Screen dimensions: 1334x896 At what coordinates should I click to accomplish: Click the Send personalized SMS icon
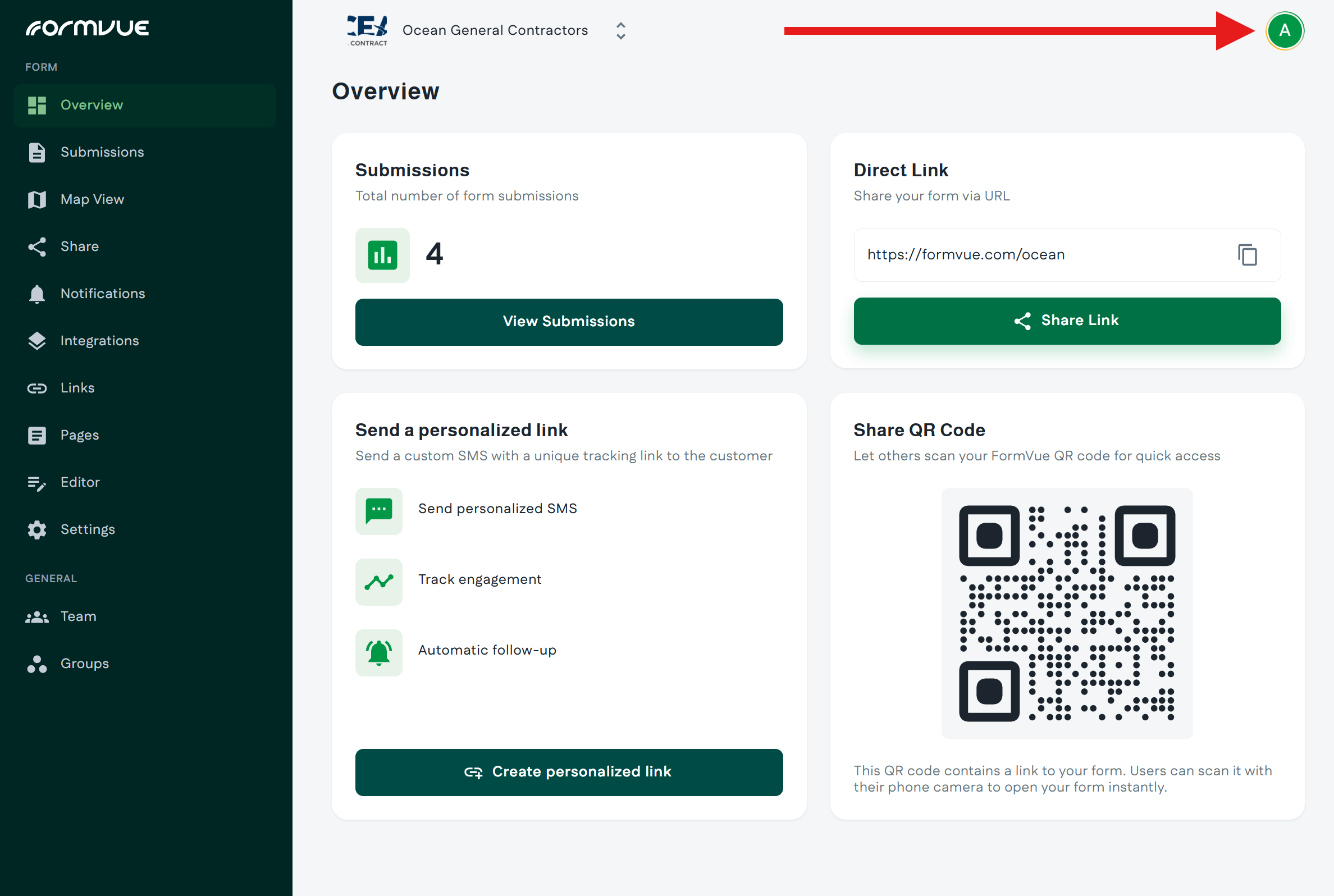coord(379,510)
